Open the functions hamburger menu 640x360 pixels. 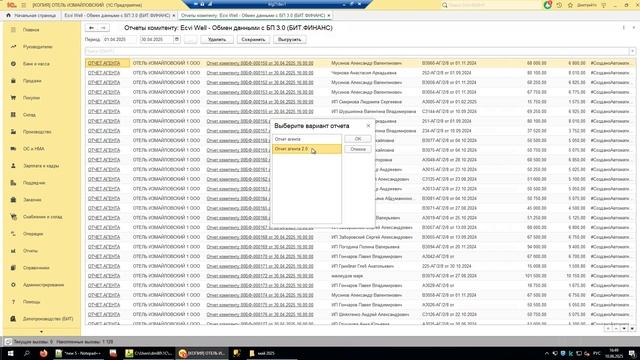(24, 5)
